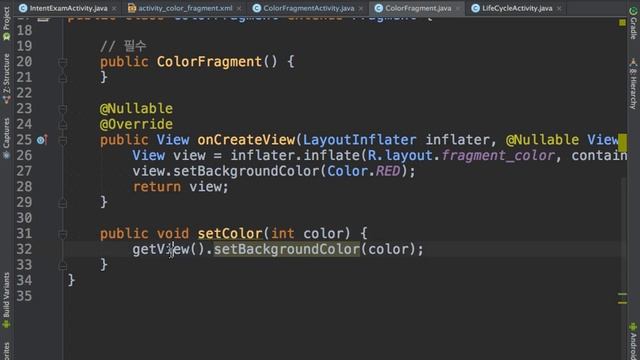Click the class icon on IntentExamActivity.java tab
Viewport: 640px width, 360px height.
click(x=23, y=8)
